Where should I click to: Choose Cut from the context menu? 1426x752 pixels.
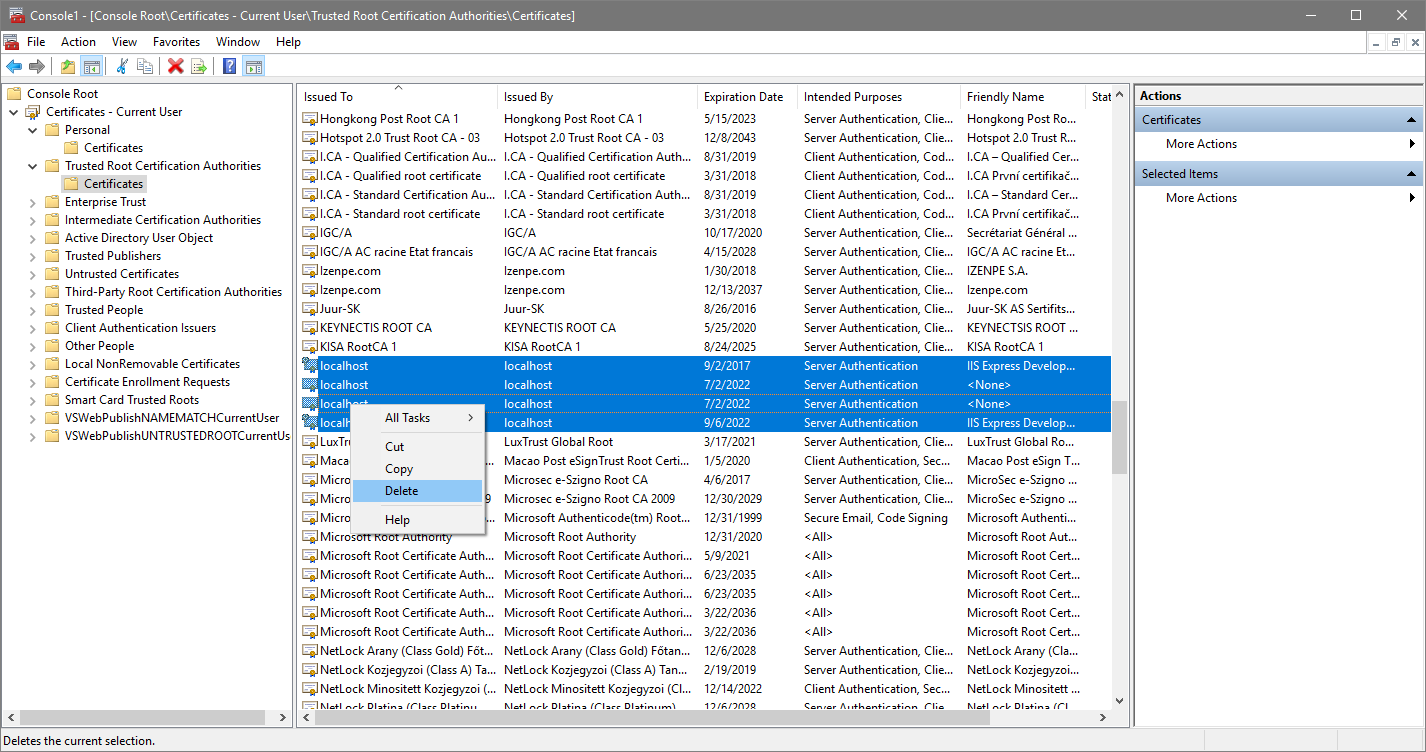(418, 447)
